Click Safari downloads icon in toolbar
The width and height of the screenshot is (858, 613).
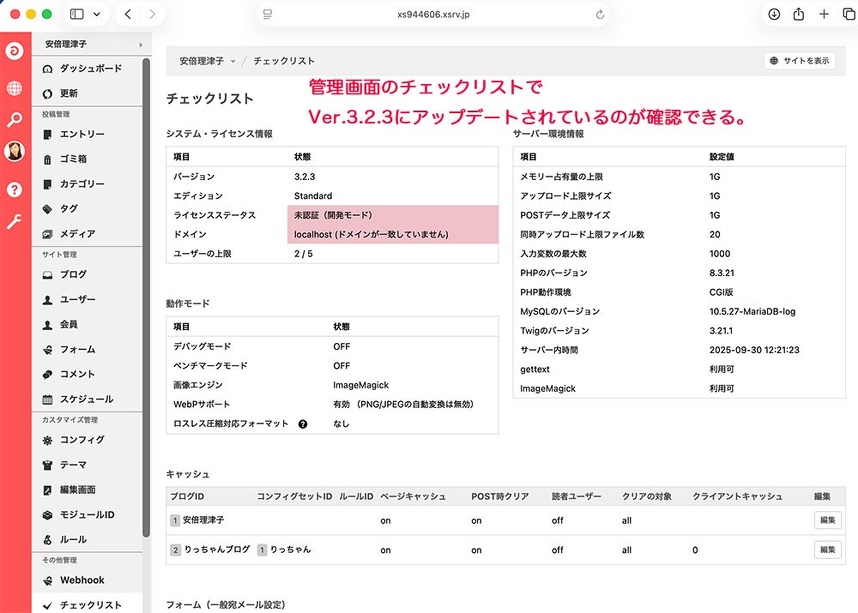[x=774, y=15]
